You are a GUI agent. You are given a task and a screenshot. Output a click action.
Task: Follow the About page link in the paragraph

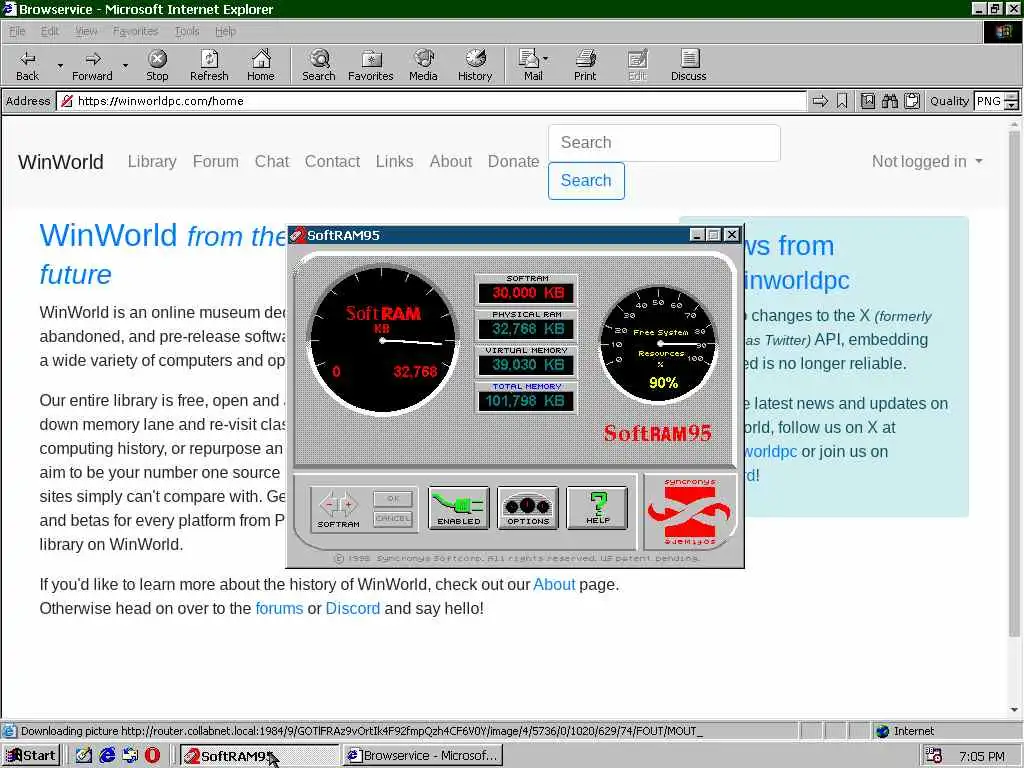click(x=554, y=584)
